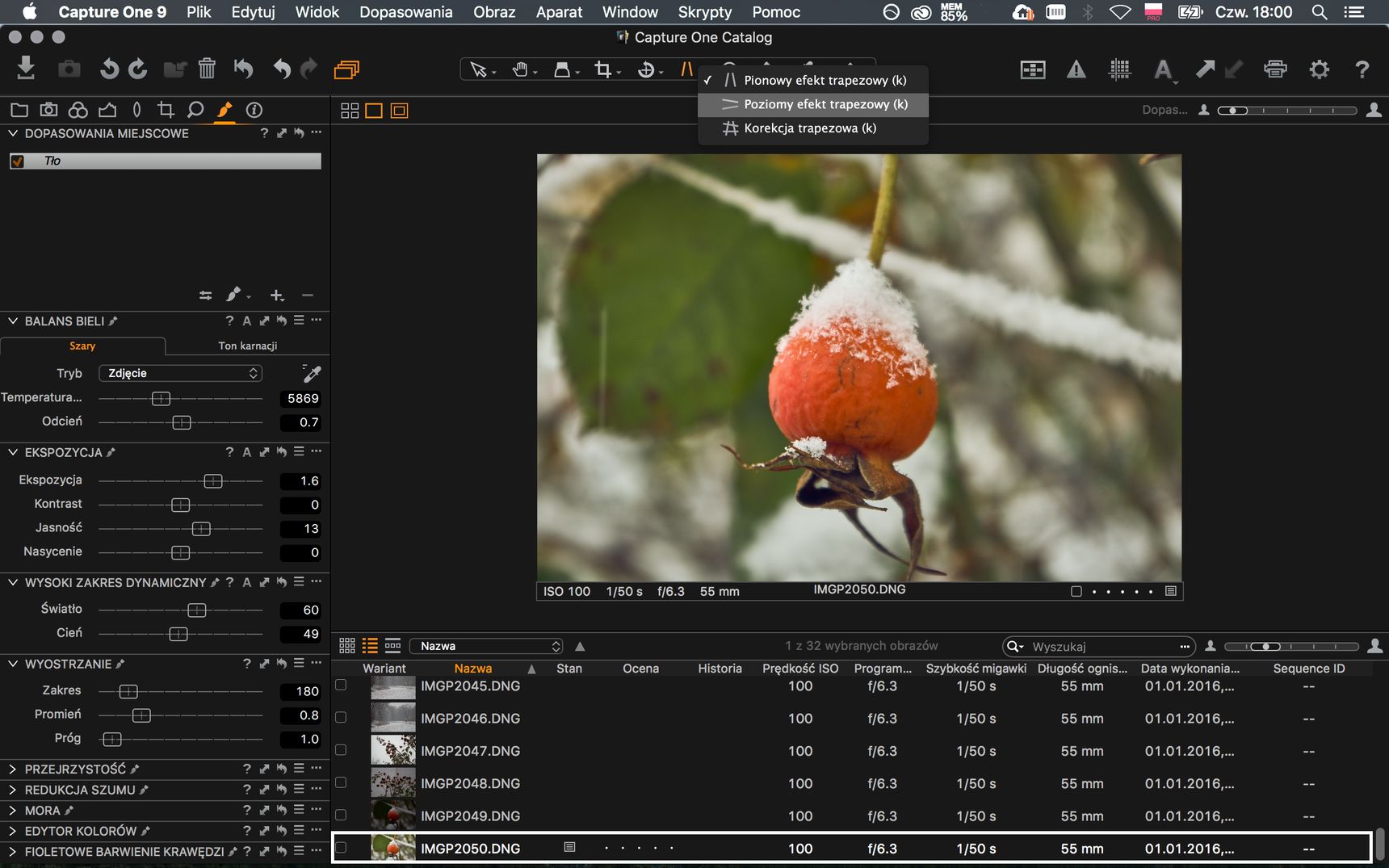Open the Tryb Zdjęcie dropdown
Image resolution: width=1389 pixels, height=868 pixels.
point(181,373)
